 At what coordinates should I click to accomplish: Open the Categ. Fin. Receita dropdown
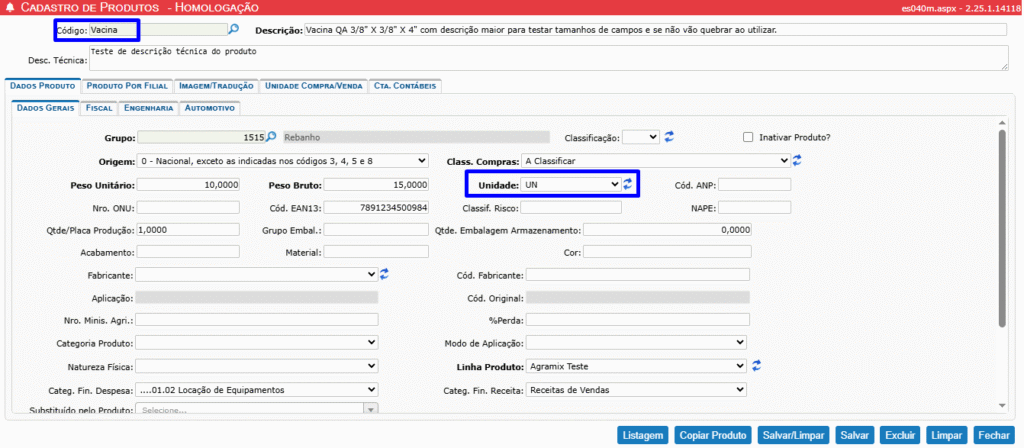point(636,389)
